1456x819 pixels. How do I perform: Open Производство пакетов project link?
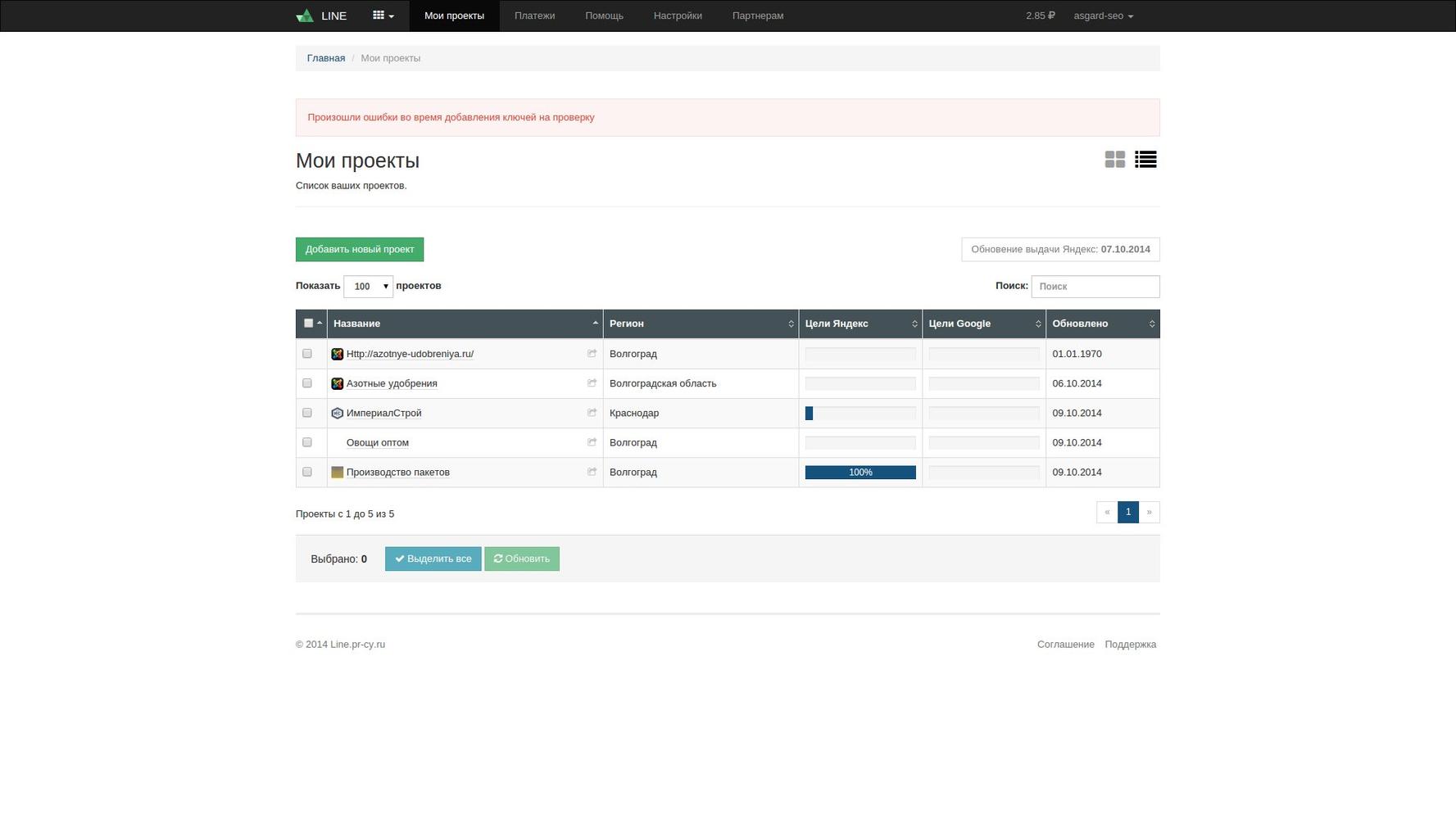point(397,472)
